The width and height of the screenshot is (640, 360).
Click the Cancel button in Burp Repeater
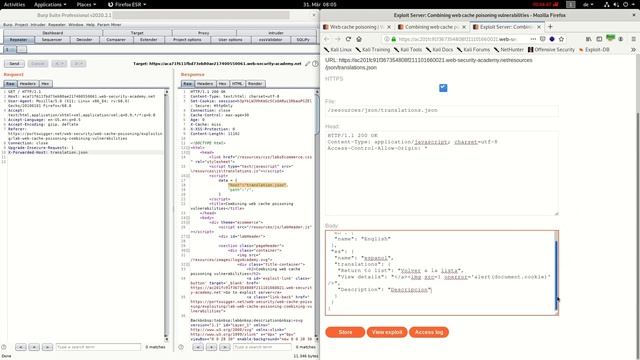pyautogui.click(x=38, y=64)
